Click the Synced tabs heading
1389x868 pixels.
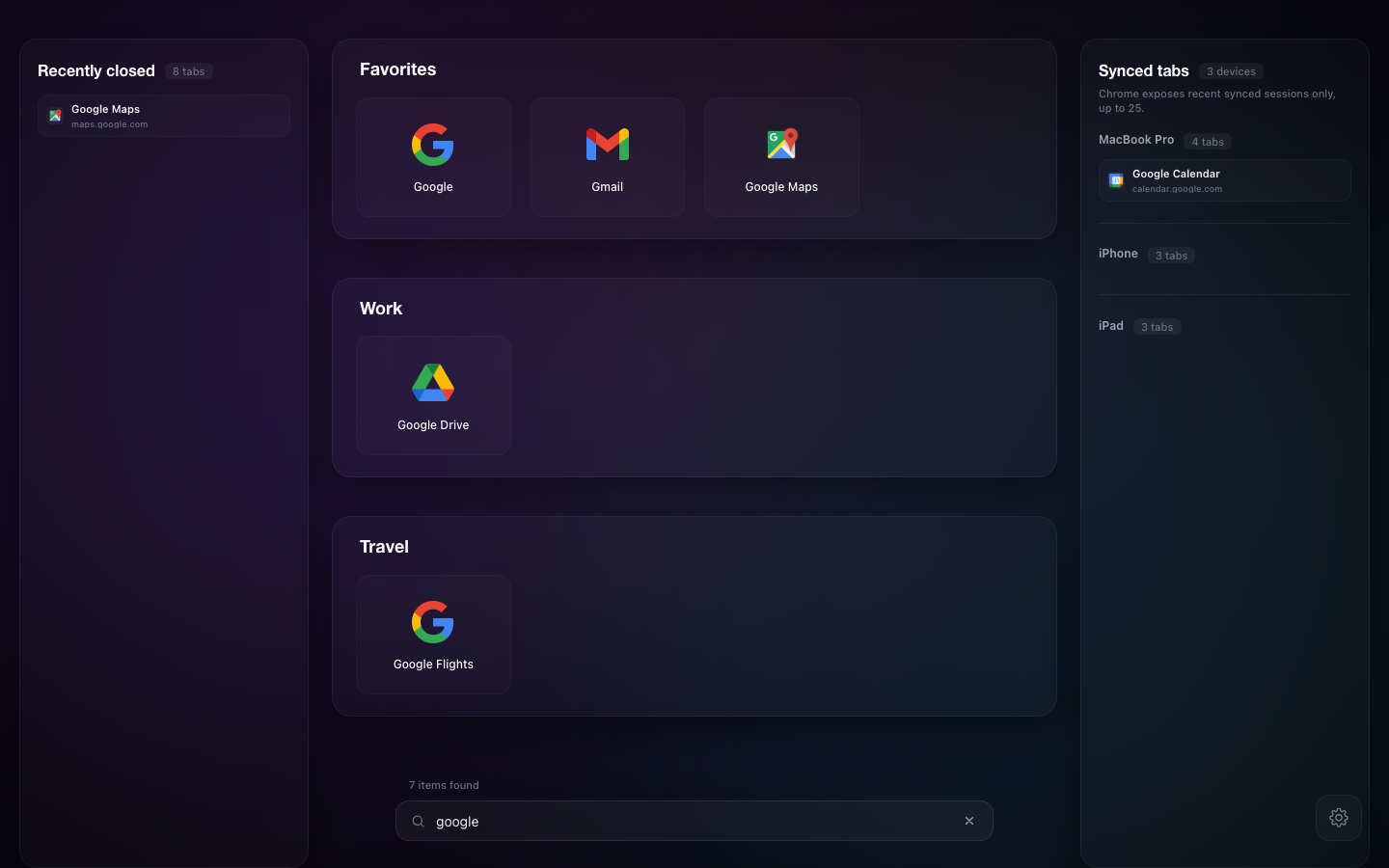click(1144, 70)
